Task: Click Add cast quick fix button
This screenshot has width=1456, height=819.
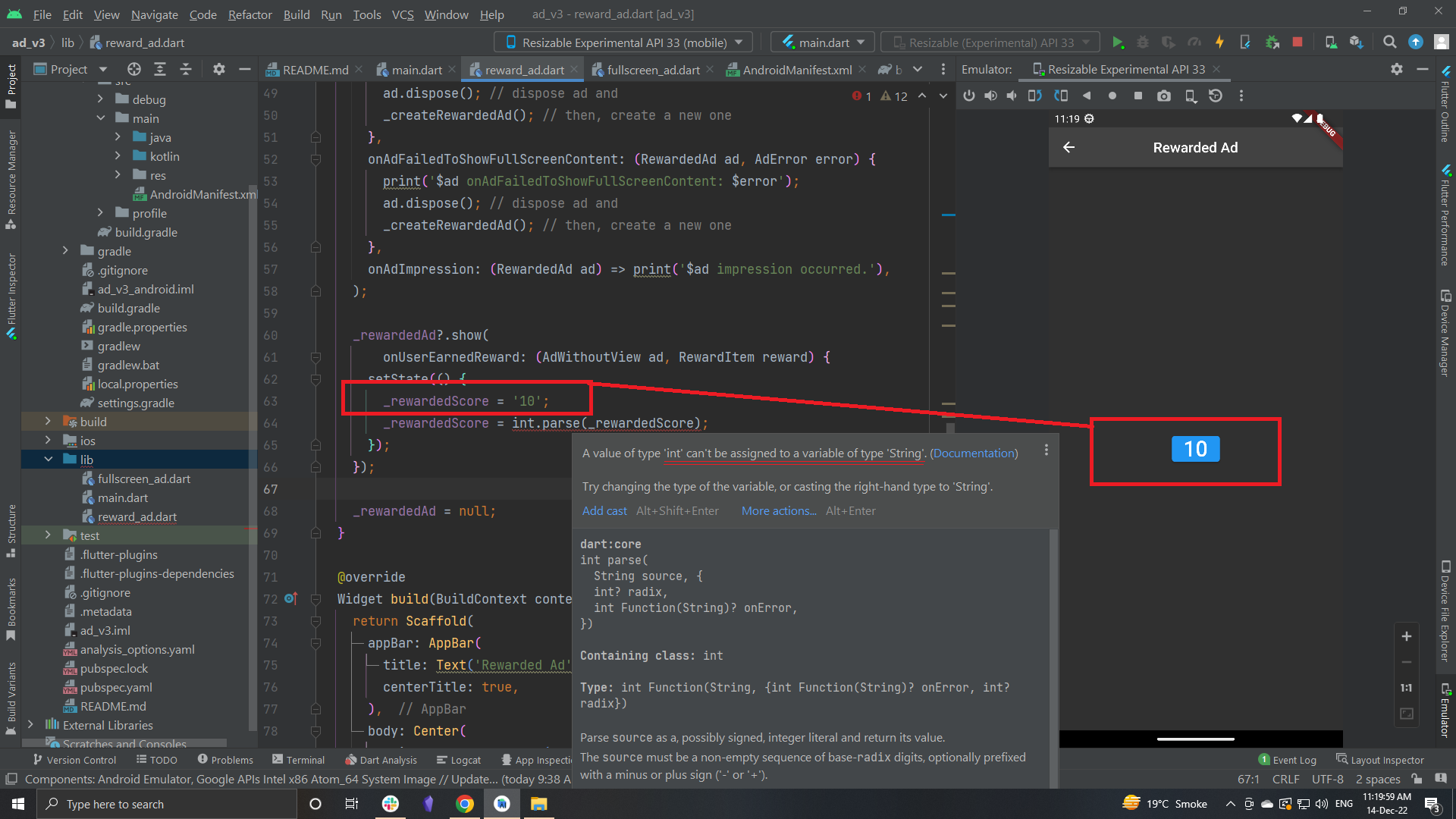Action: [602, 510]
